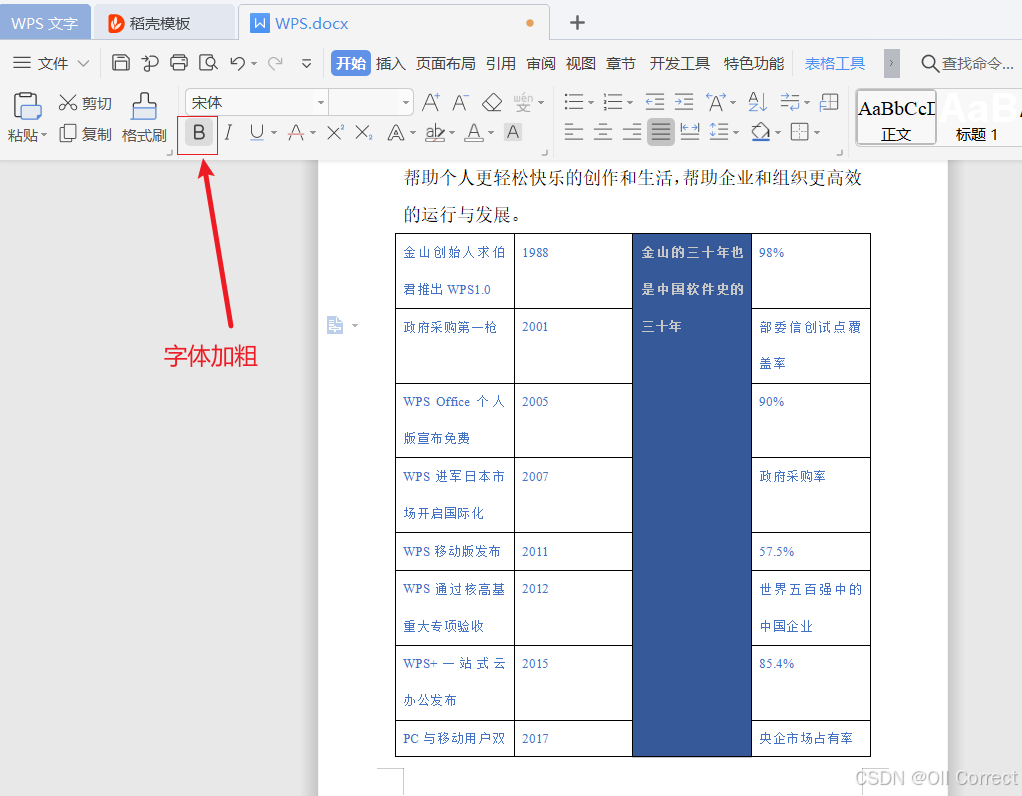Click the Clear Formatting eraser icon
The image size is (1022, 796).
pos(492,102)
